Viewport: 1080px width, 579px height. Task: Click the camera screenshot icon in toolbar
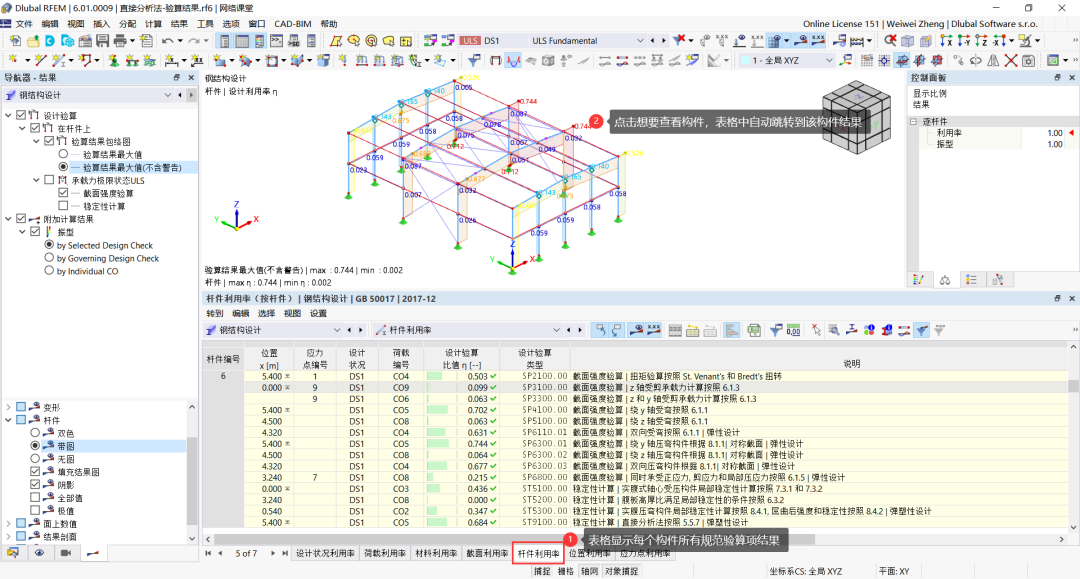pos(1028,61)
